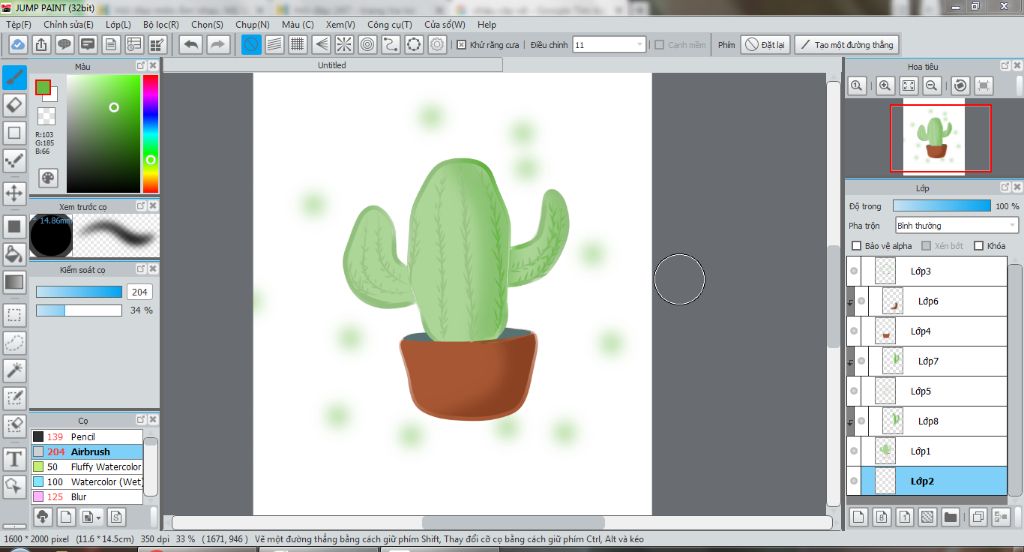Click the zoom in icon in navigator
The width and height of the screenshot is (1024, 552).
pos(885,86)
